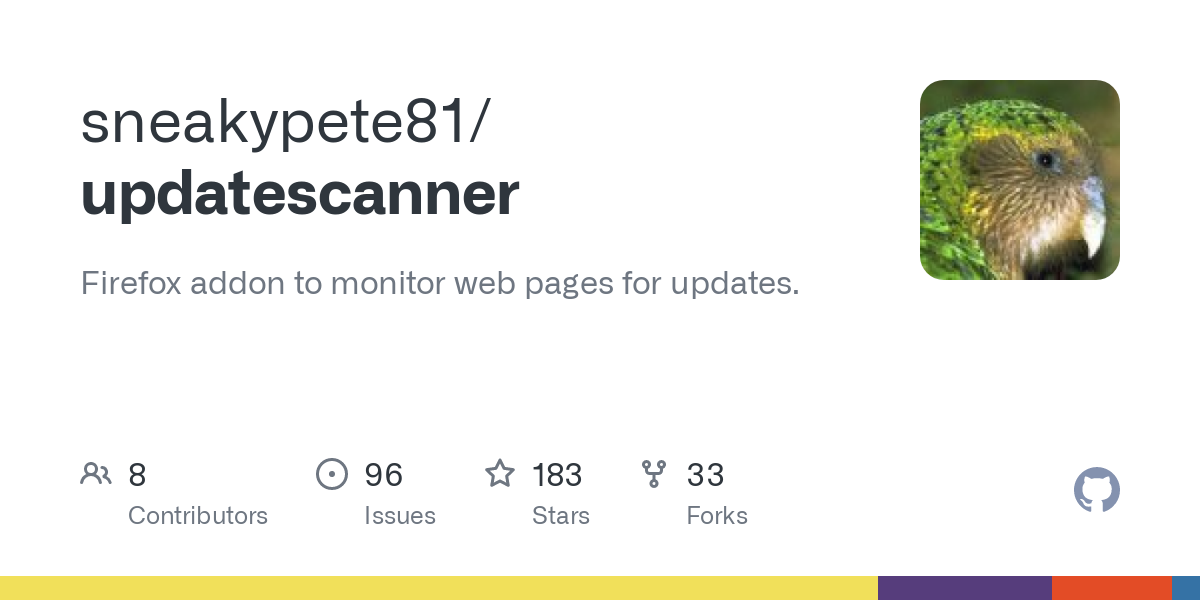Click the yellow language bar segment

tap(438, 588)
